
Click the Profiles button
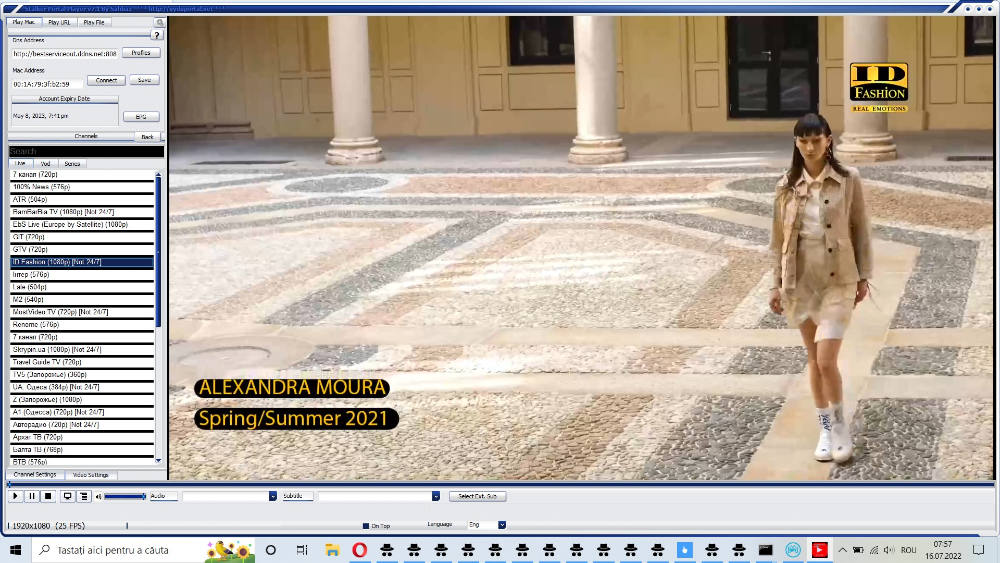141,53
